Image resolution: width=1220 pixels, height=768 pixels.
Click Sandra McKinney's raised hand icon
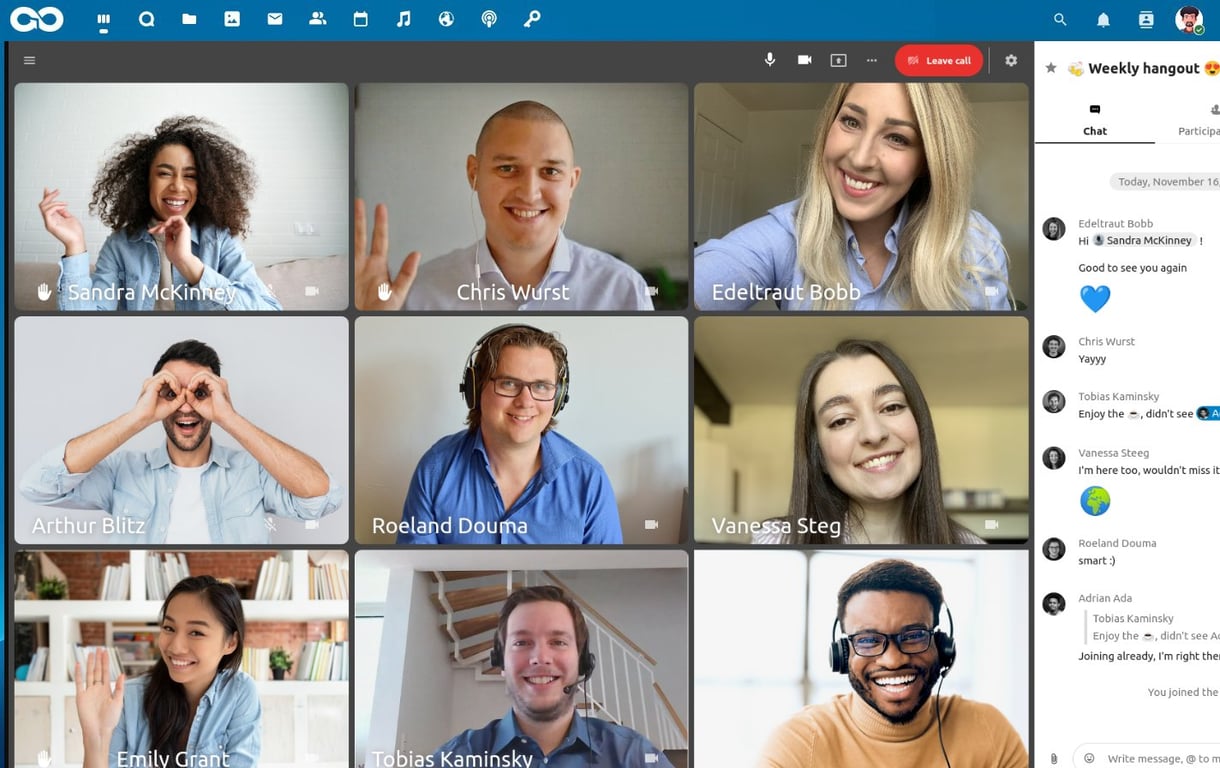click(44, 292)
